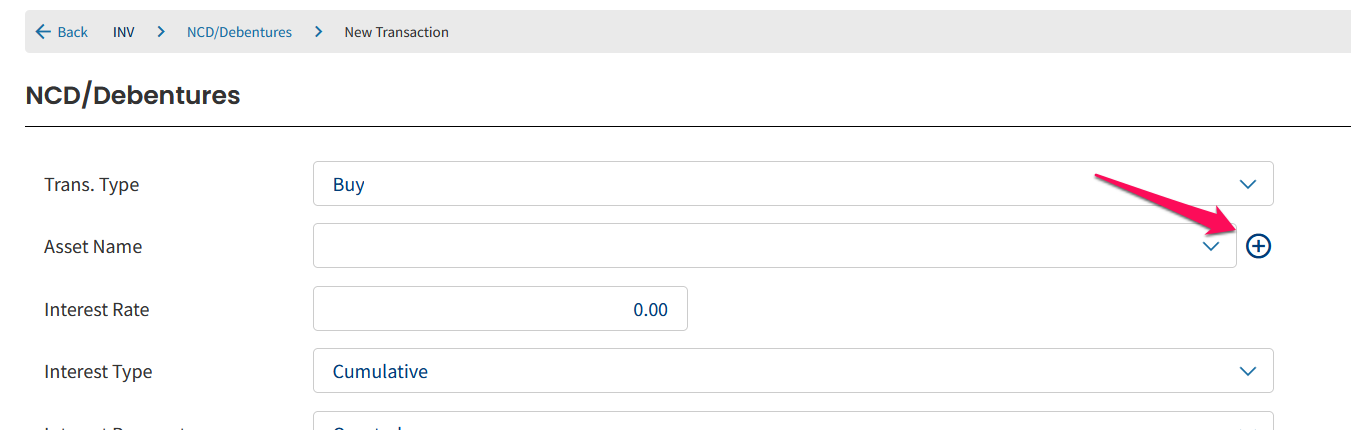Click the Back link text
The height and width of the screenshot is (430, 1351).
(x=72, y=32)
